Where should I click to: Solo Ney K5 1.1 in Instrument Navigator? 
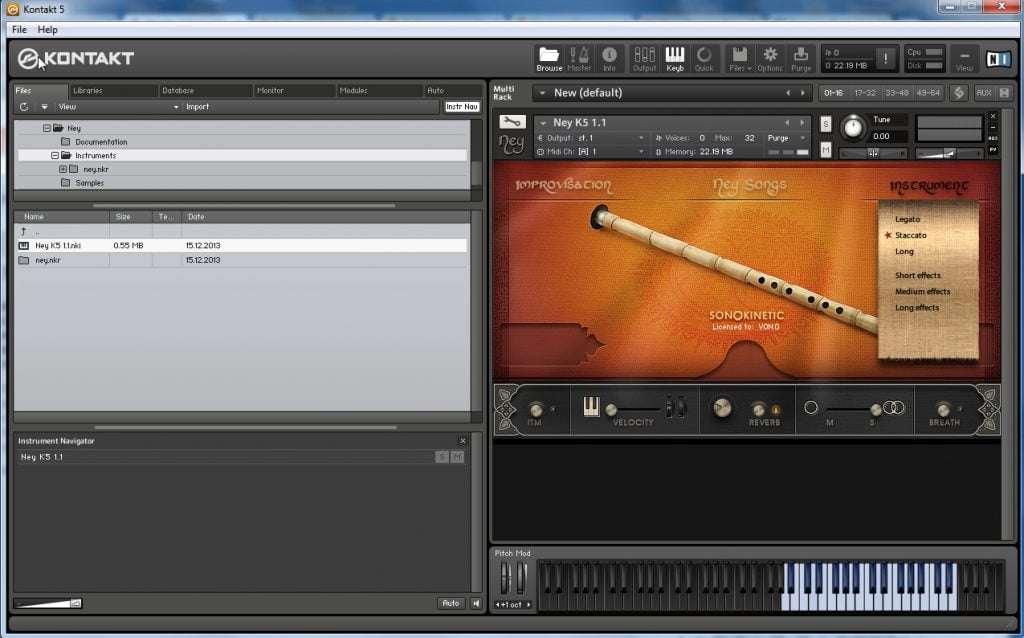pyautogui.click(x=441, y=457)
